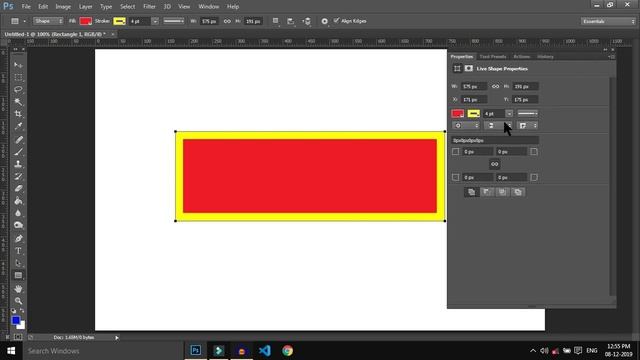640x360 pixels.
Task: Open path arrangement options in options bar
Action: [307, 21]
